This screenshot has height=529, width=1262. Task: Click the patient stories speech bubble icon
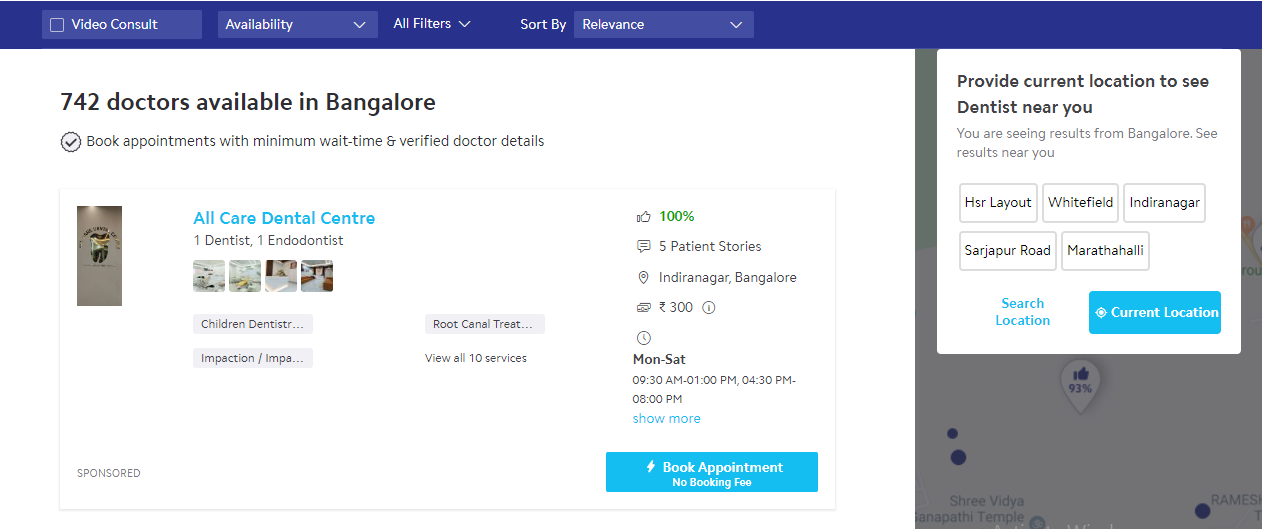[643, 246]
